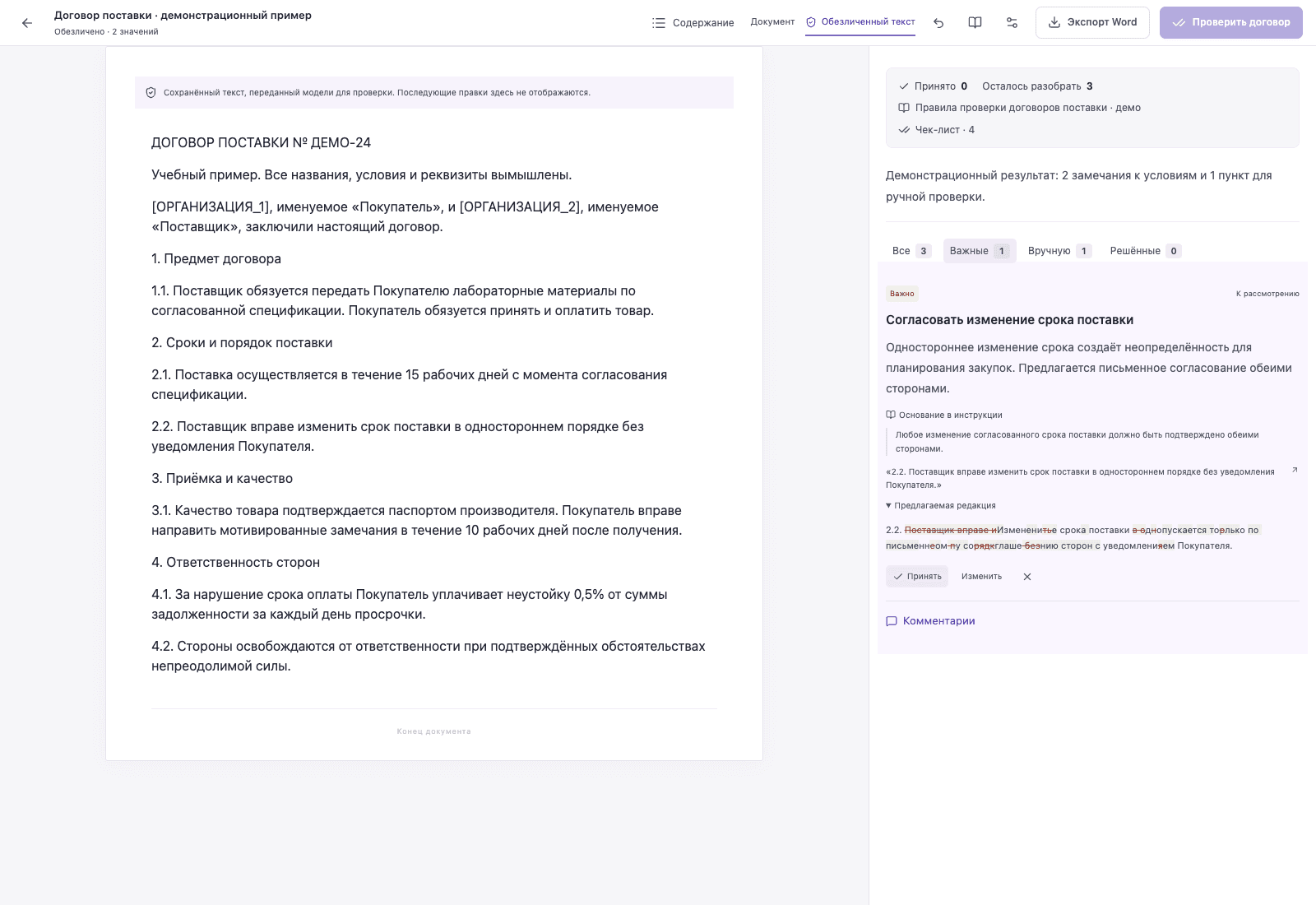1316x905 pixels.
Task: Click the Осталось разобрать 3 counter
Action: [1037, 86]
